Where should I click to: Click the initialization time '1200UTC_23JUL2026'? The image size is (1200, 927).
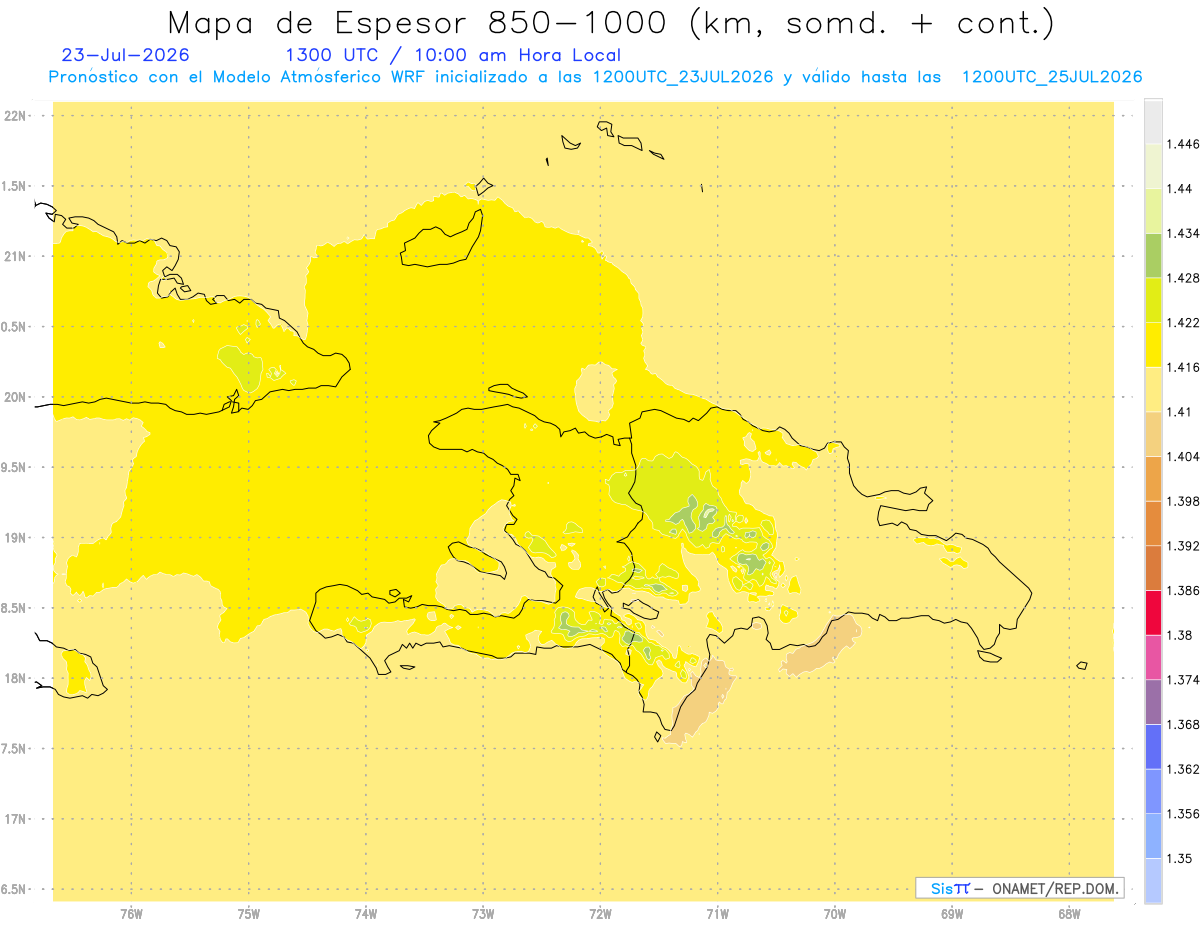coord(683,77)
